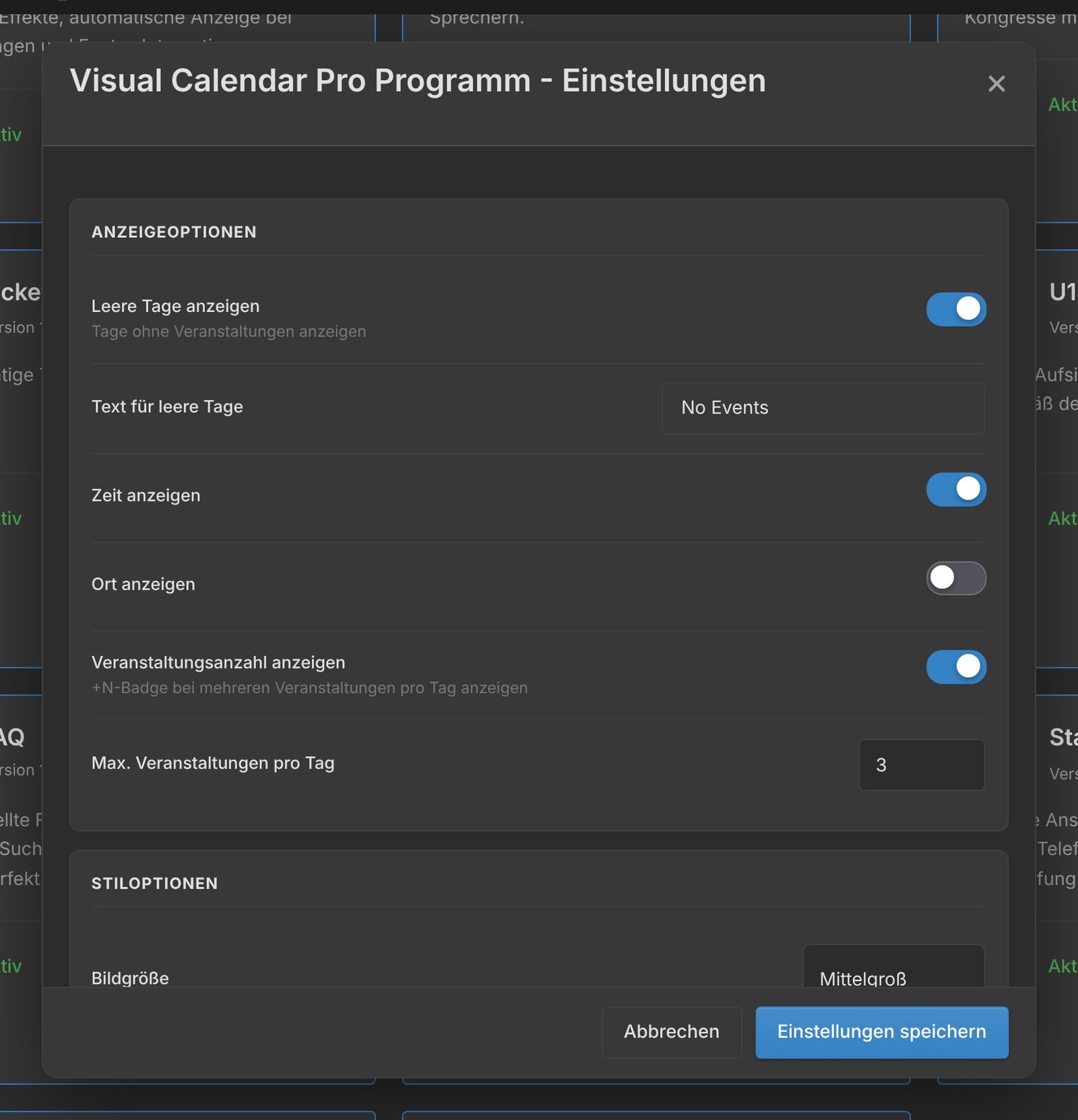This screenshot has width=1078, height=1120.
Task: Open the Bildgröße dropdown showing Mittelgroß
Action: (893, 966)
